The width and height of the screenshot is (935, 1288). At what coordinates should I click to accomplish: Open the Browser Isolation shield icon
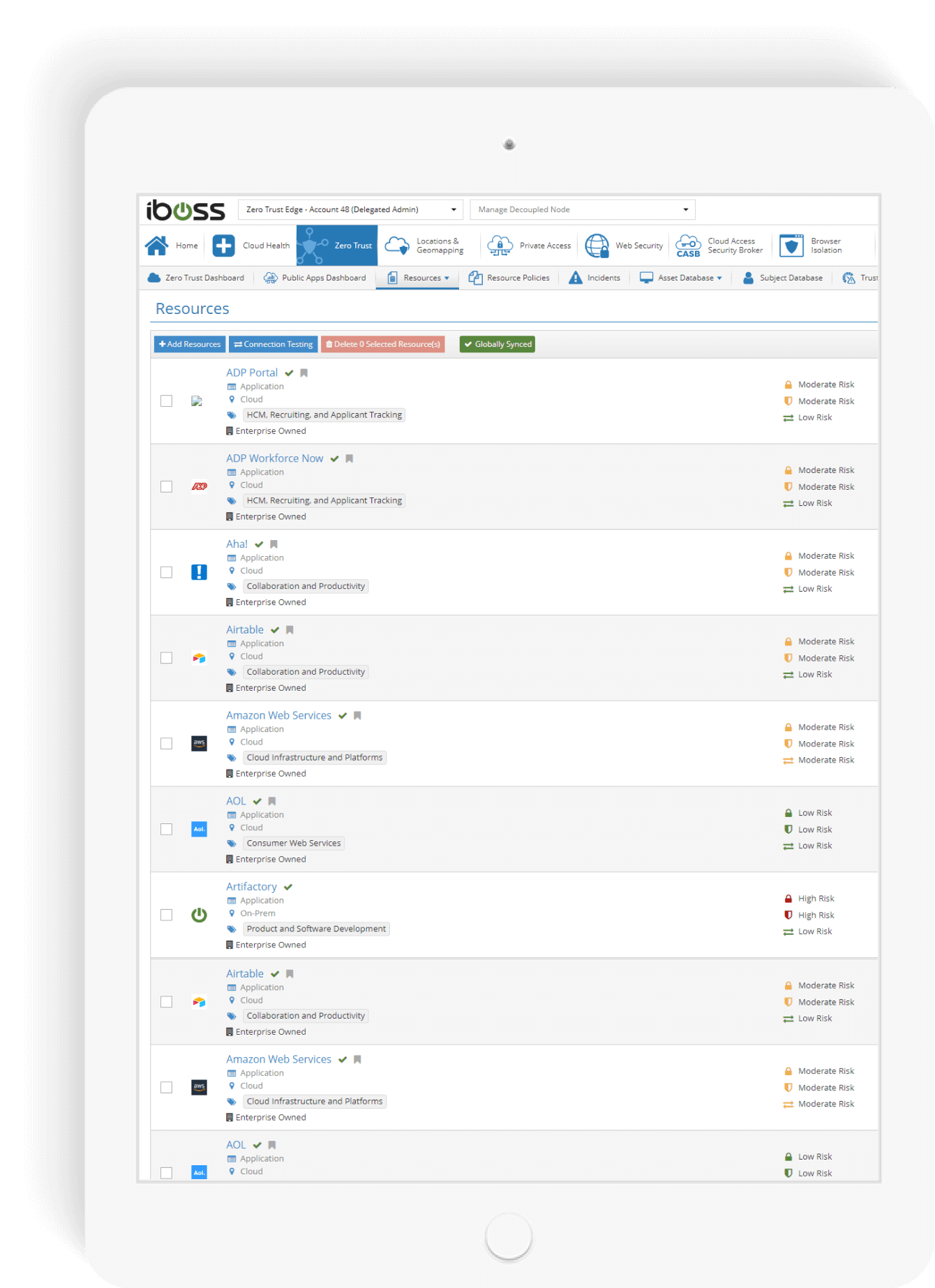791,246
